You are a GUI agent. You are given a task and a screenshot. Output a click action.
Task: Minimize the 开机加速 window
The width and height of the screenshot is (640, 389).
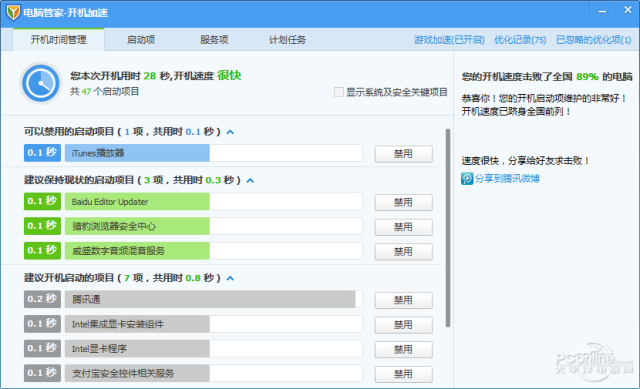[602, 11]
